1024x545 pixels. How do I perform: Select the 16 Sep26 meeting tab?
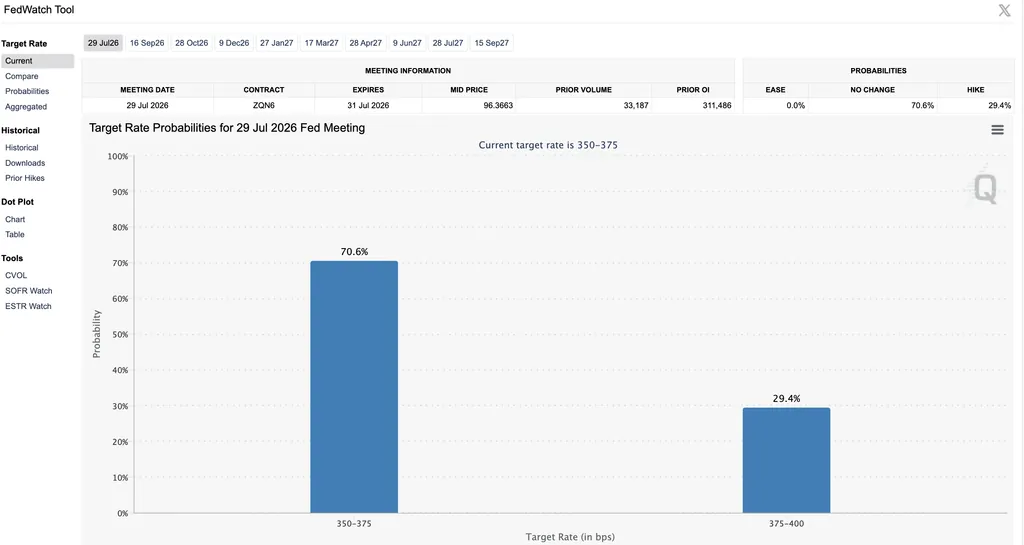tap(147, 43)
